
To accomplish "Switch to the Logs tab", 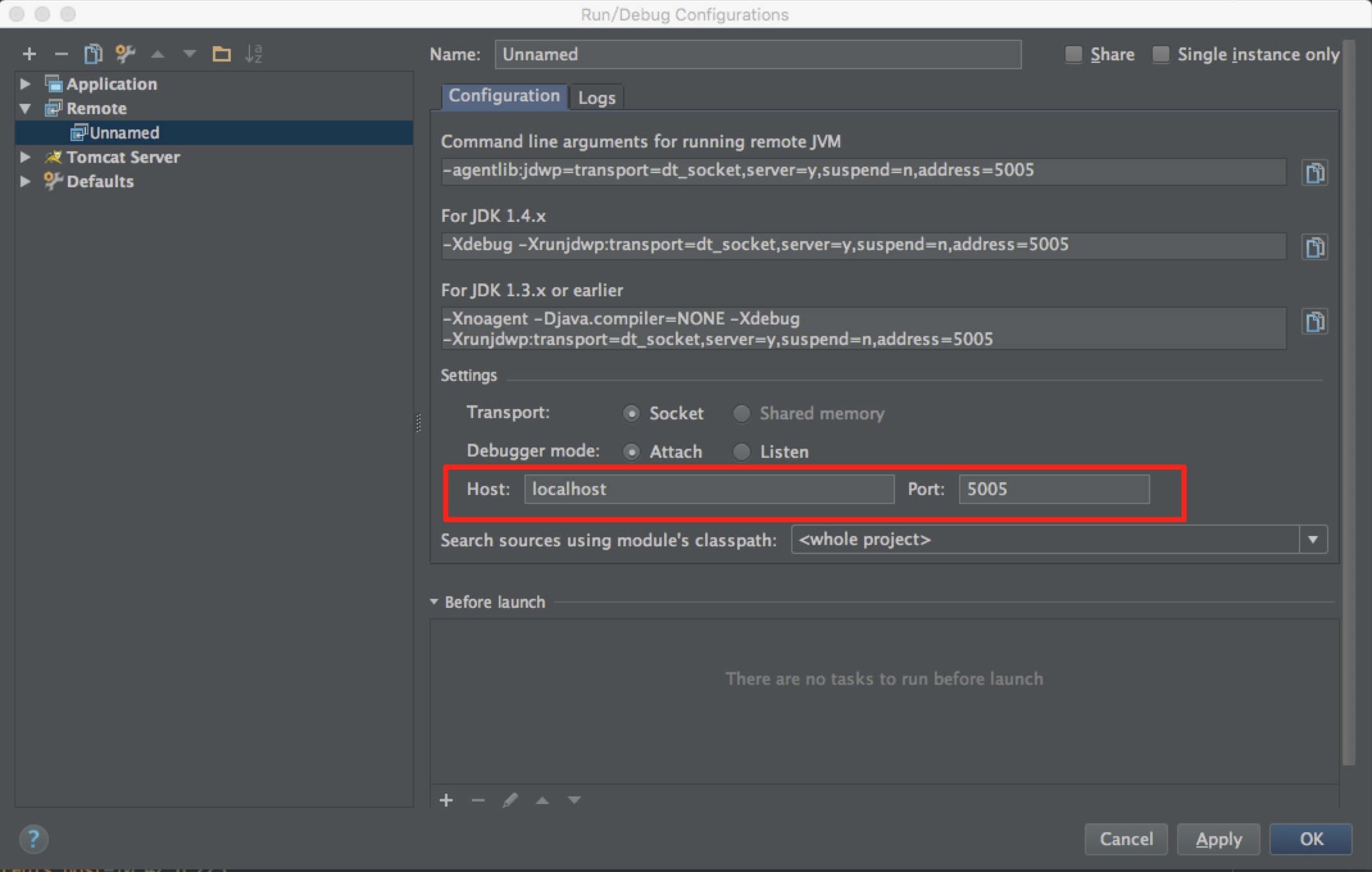I will (596, 97).
